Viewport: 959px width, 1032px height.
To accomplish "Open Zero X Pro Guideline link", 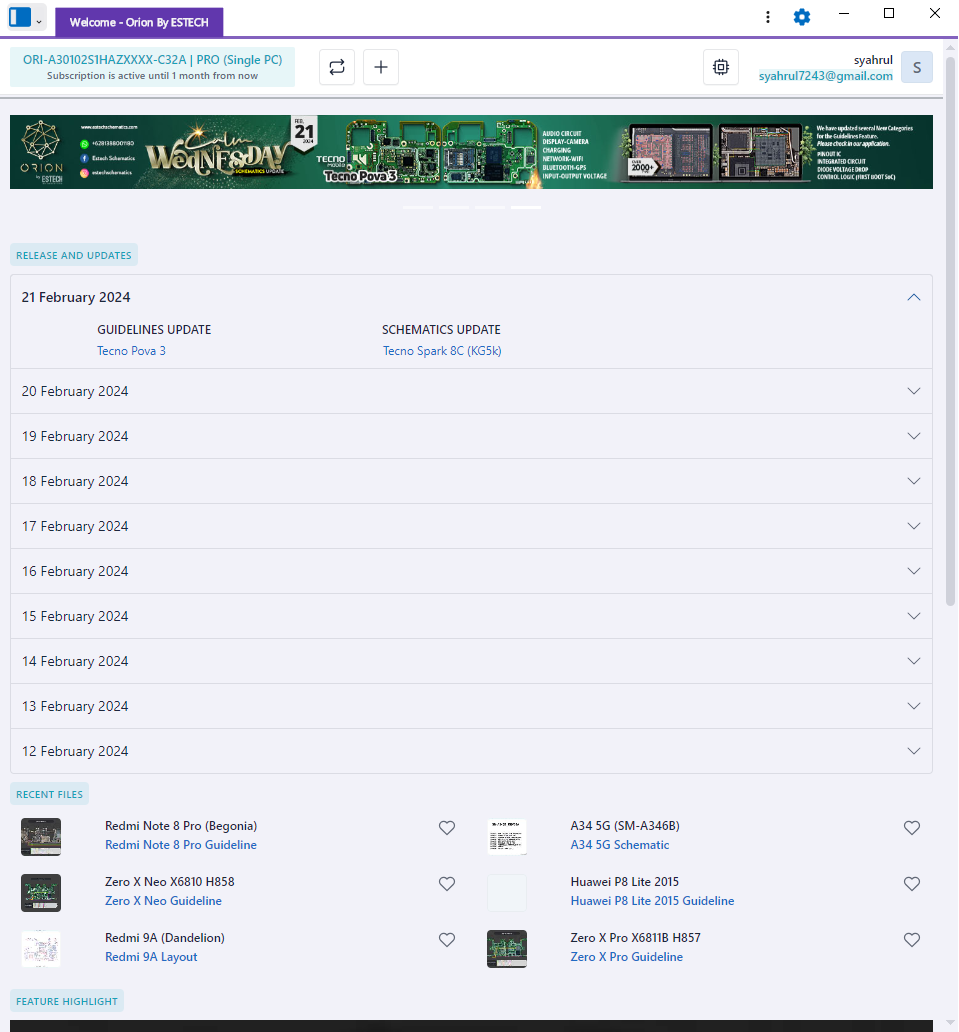I will click(x=627, y=957).
